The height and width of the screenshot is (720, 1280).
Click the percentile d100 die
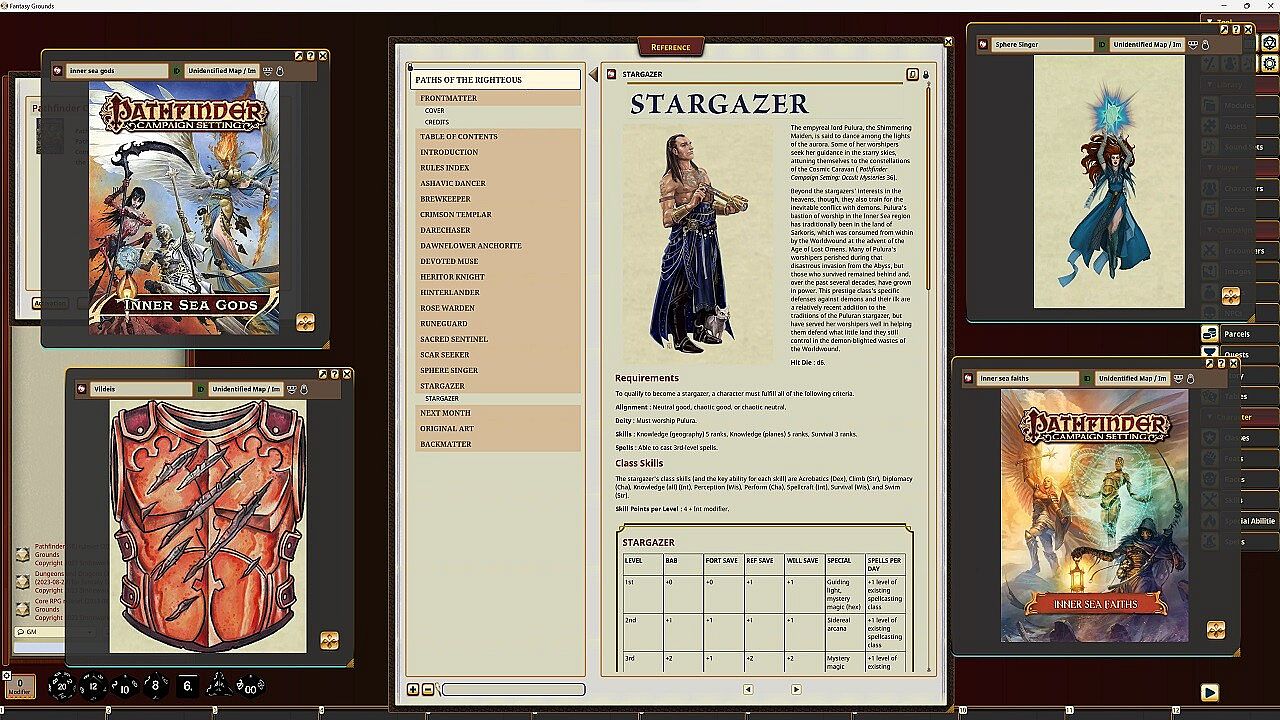[x=250, y=686]
